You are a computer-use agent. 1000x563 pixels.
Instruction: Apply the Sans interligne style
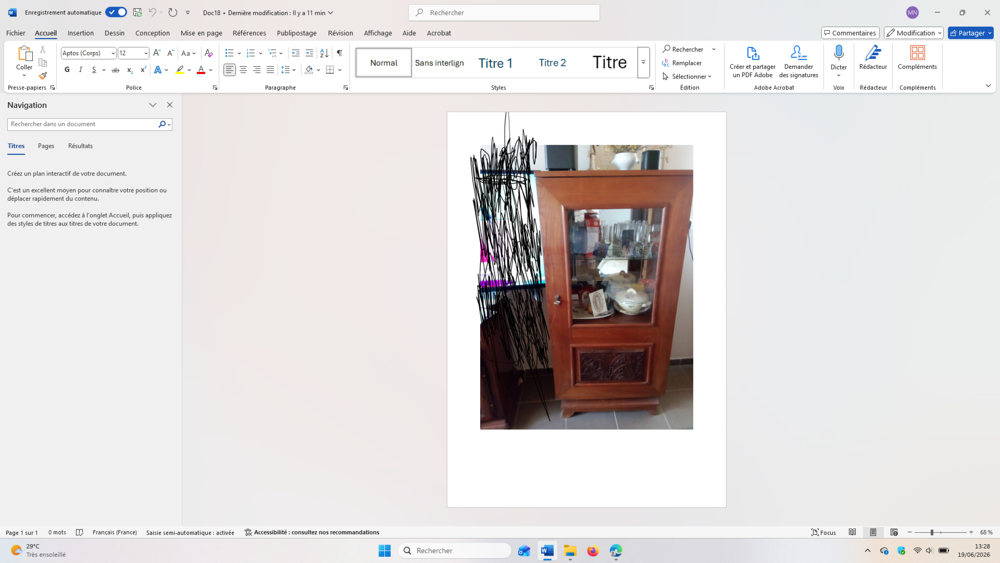click(x=439, y=62)
